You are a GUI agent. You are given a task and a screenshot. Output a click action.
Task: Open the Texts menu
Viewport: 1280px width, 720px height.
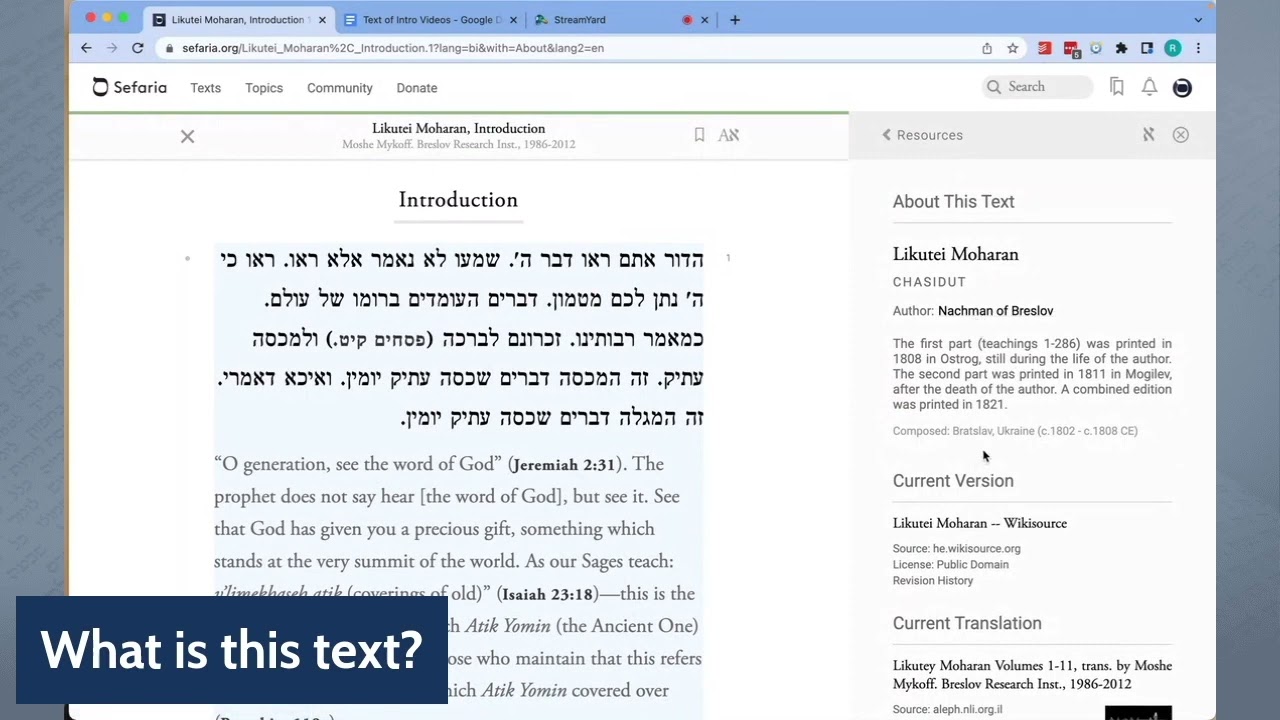[x=205, y=88]
